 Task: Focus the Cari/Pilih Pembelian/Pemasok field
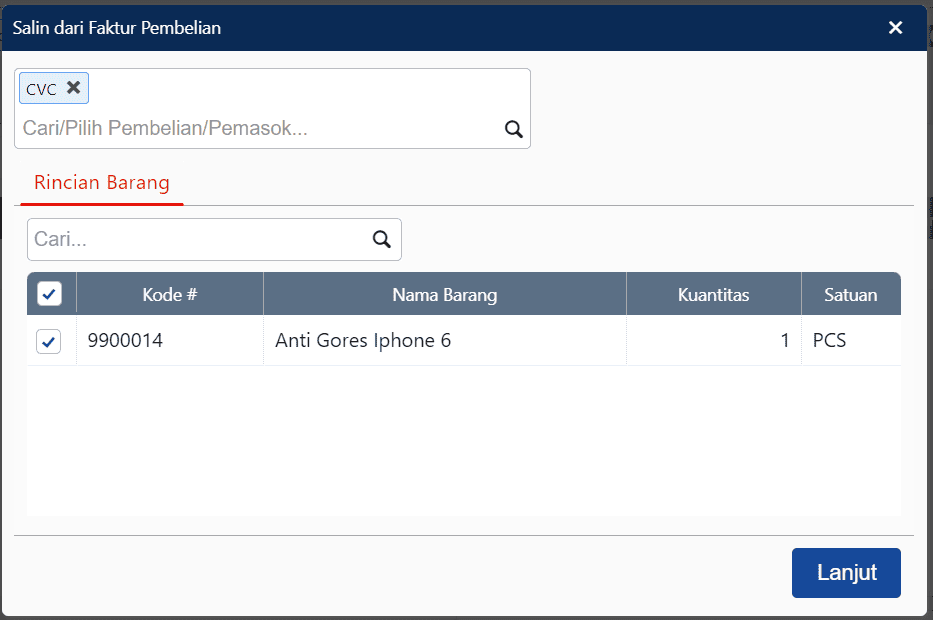tap(250, 129)
